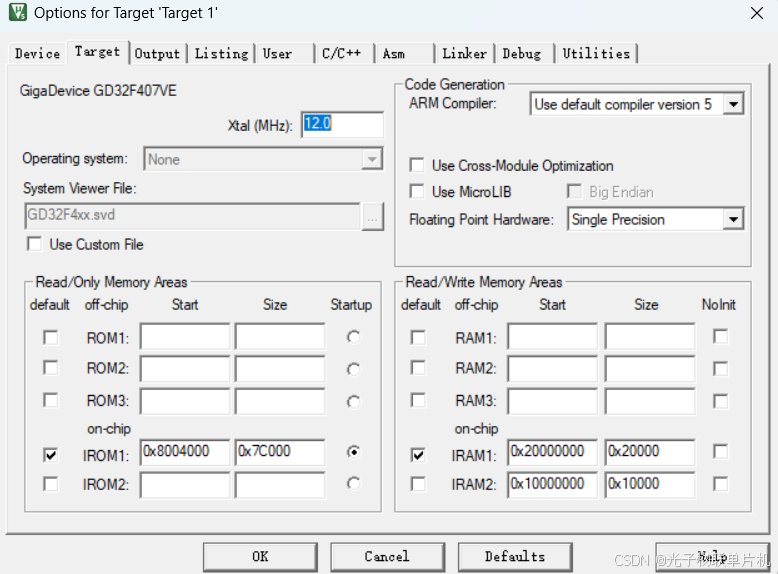Check the IROM2 default checkbox
Viewport: 778px width, 574px height.
(51, 484)
